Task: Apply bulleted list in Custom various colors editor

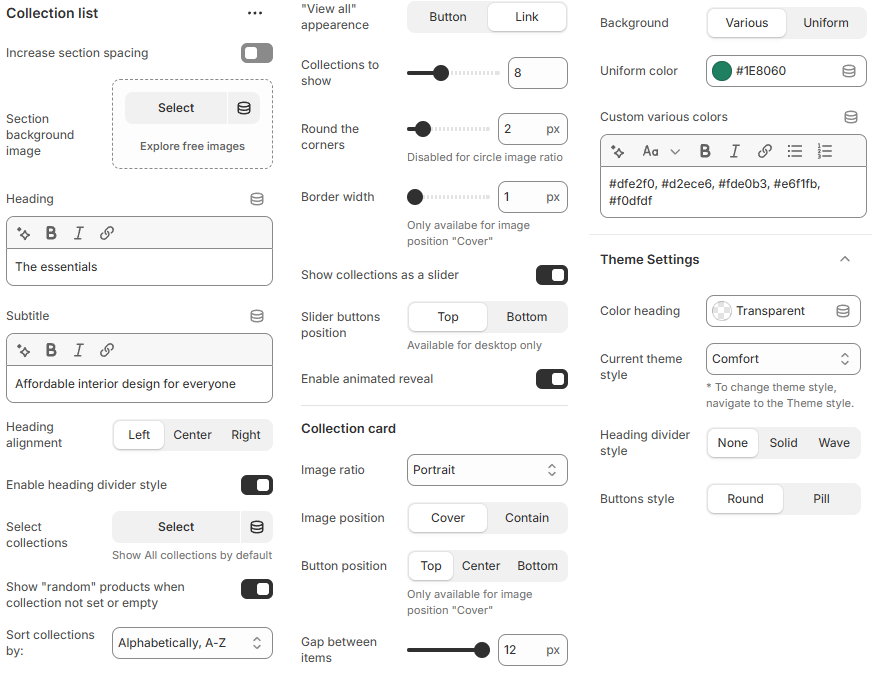Action: [795, 151]
